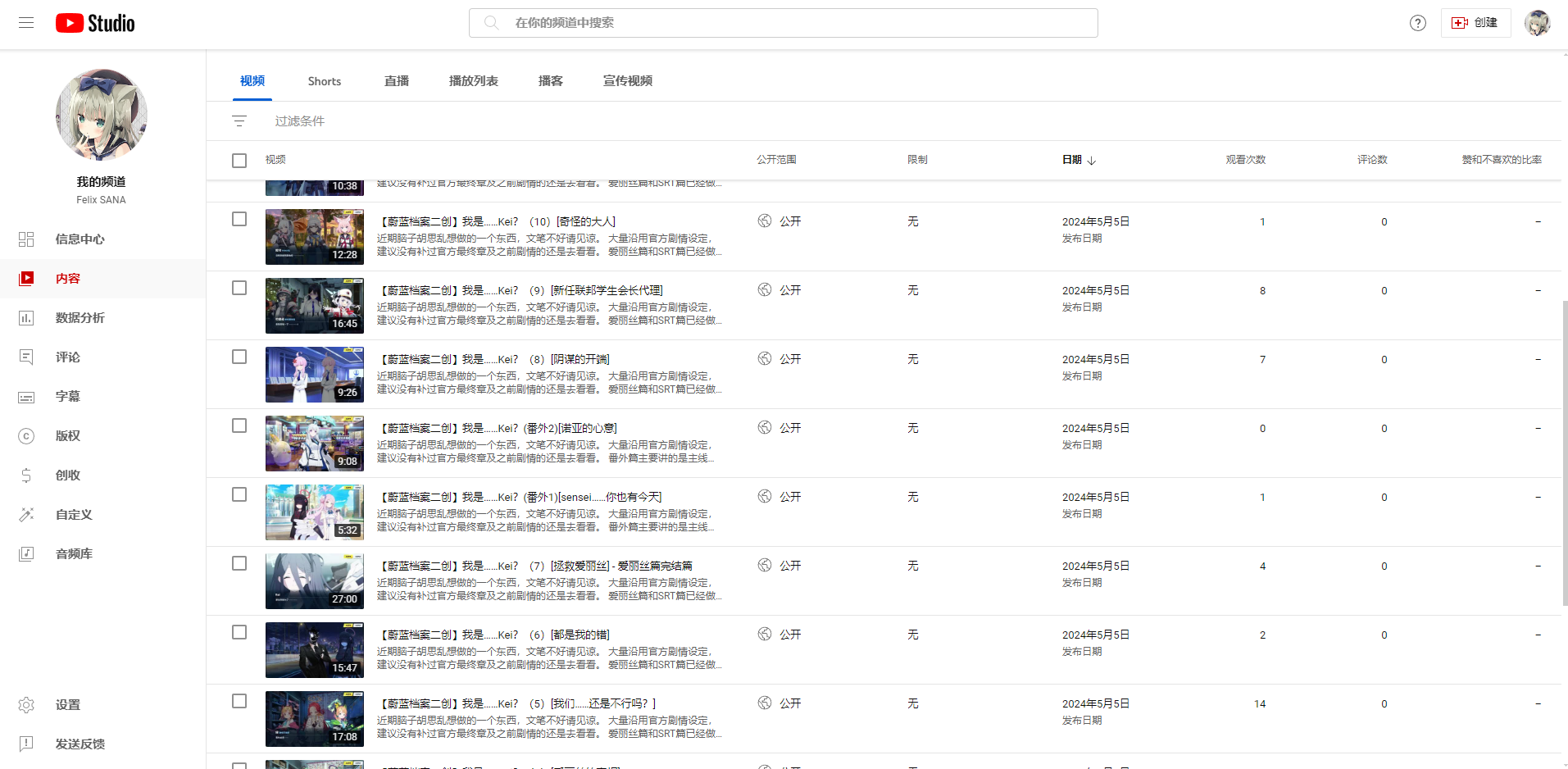Open video title 番外2 诺亚的心意
The image size is (1568, 769).
coord(498,429)
